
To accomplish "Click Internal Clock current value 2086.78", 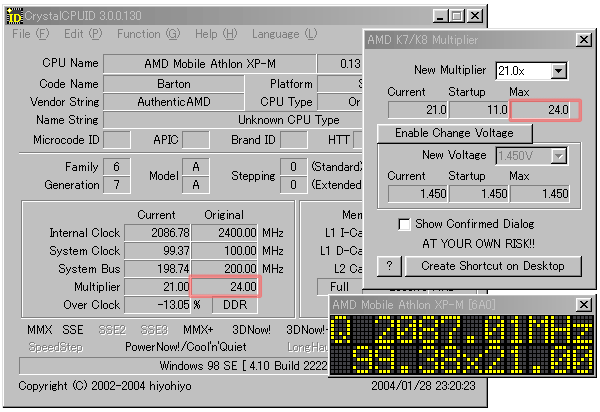I will (157, 233).
